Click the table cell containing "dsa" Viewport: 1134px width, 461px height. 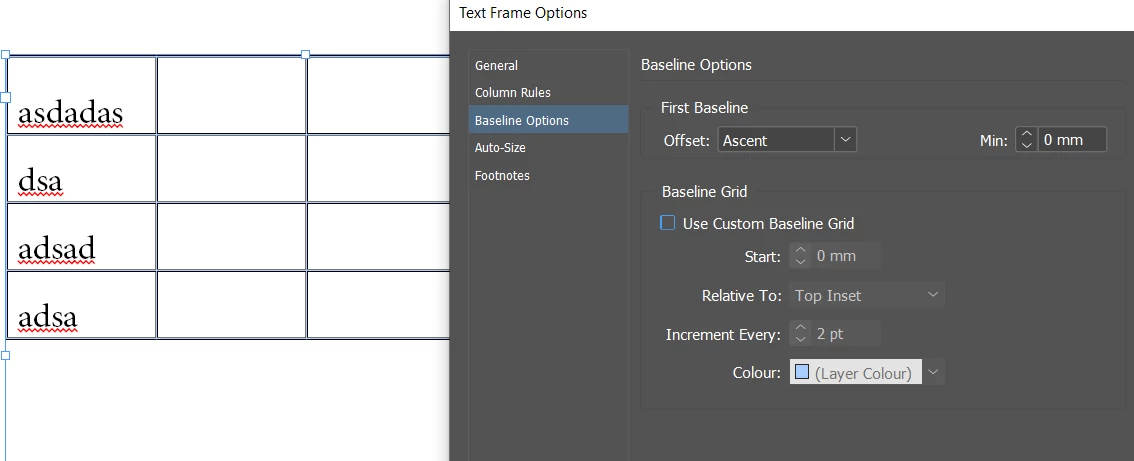click(x=81, y=169)
